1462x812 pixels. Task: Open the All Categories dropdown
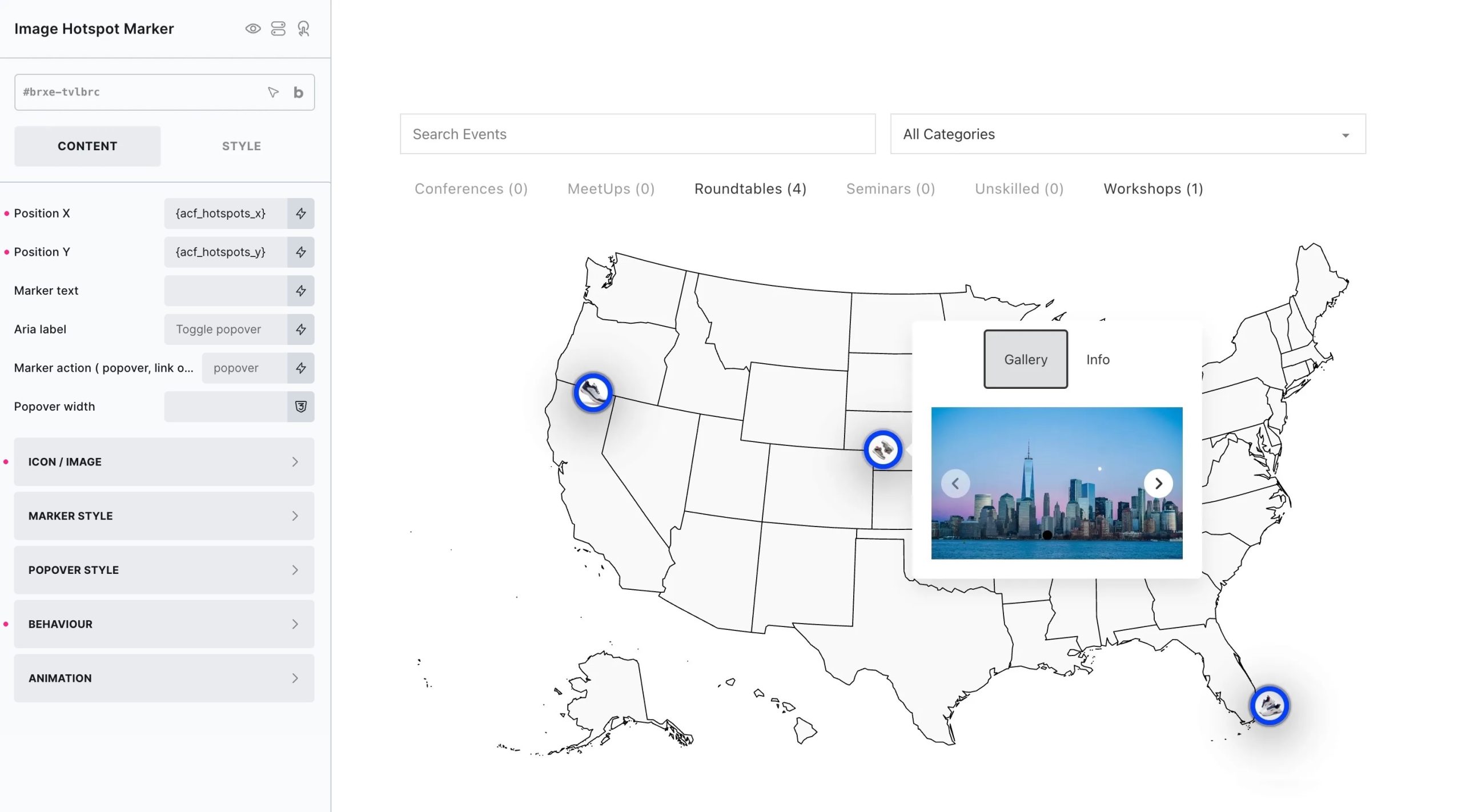point(1127,134)
